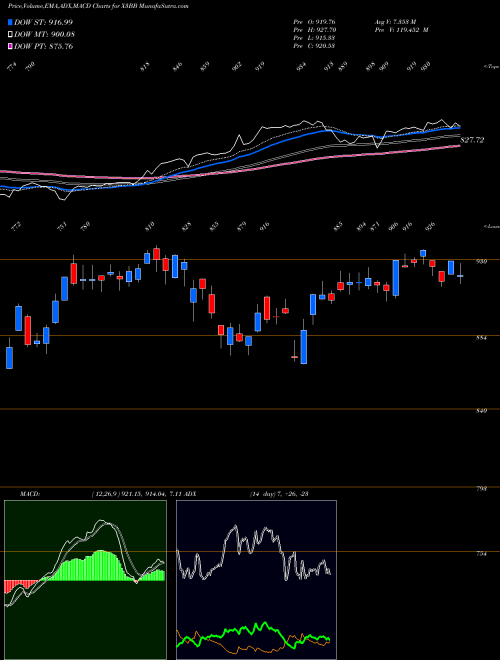Click the 754 price axis label
The width and height of the screenshot is (500, 660).
pos(481,554)
